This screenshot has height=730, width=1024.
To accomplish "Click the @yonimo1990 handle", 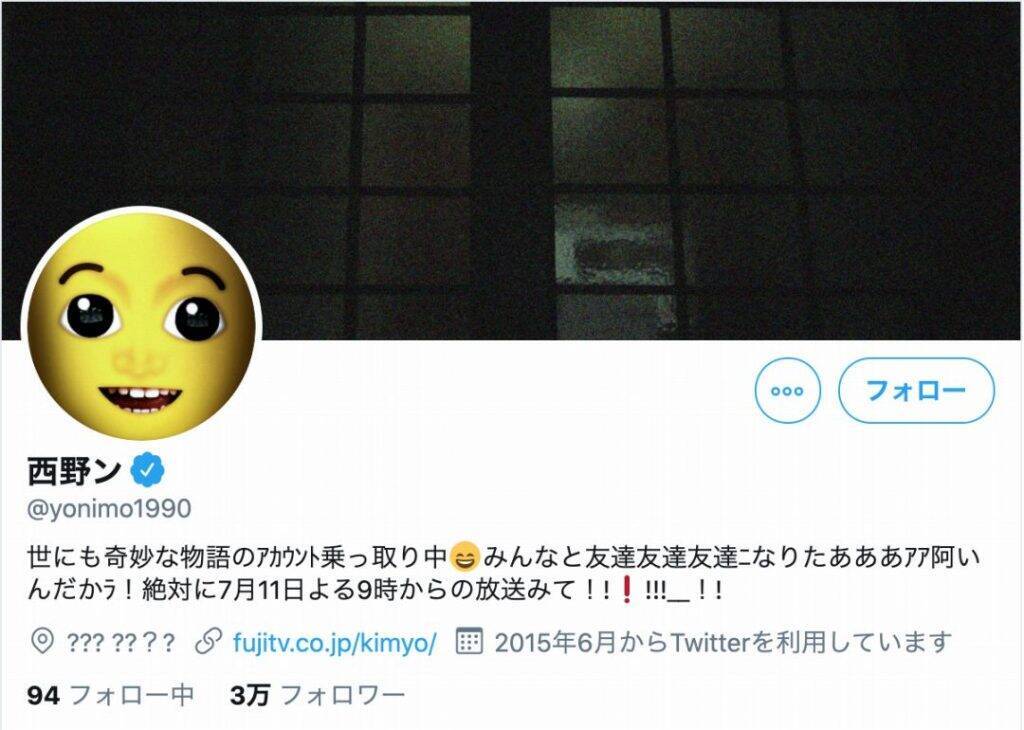I will point(108,508).
